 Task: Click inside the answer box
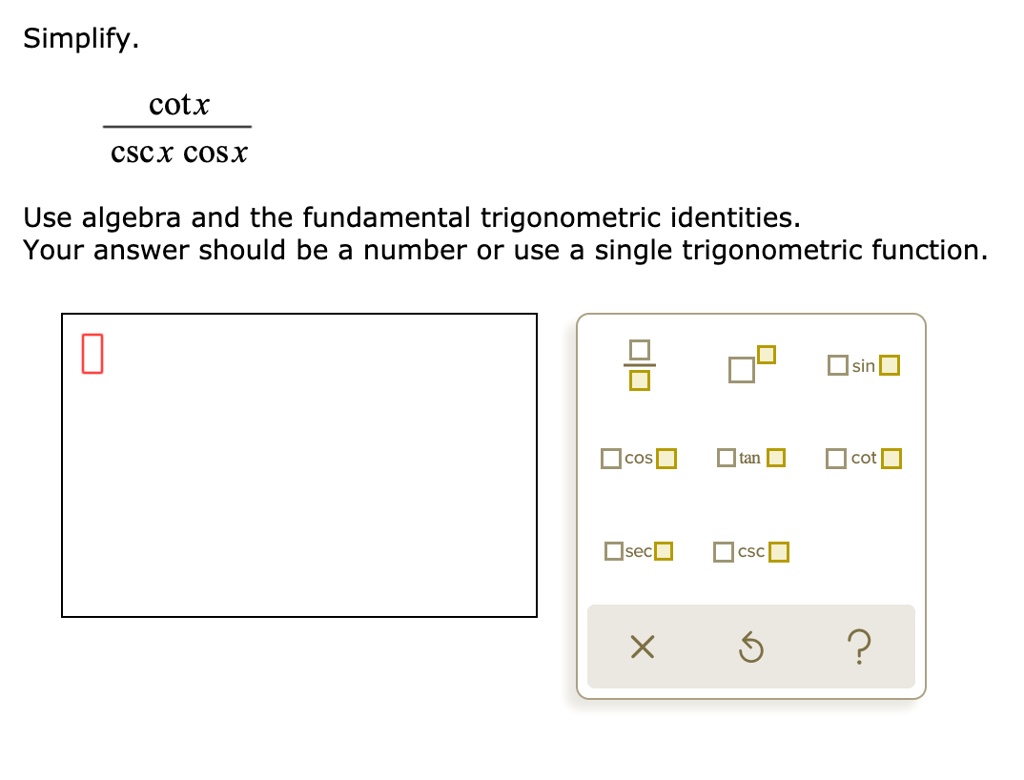coord(300,465)
